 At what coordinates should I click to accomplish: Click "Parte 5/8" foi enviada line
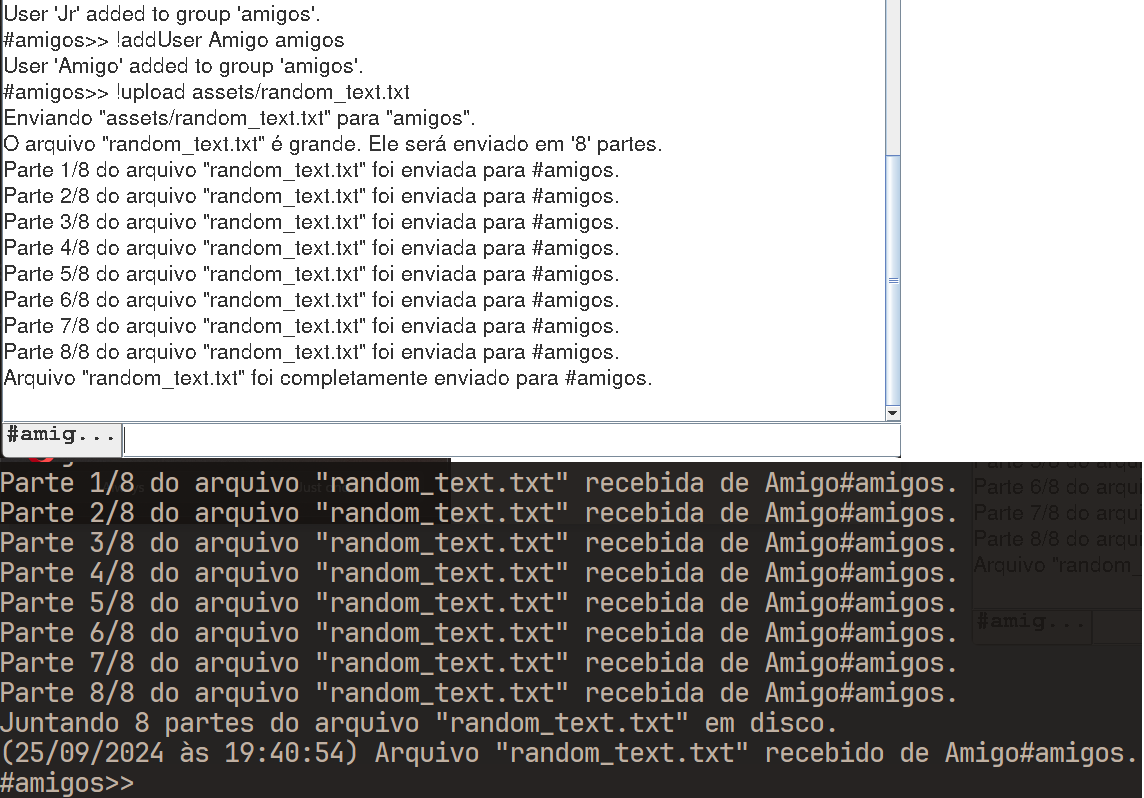pos(312,274)
